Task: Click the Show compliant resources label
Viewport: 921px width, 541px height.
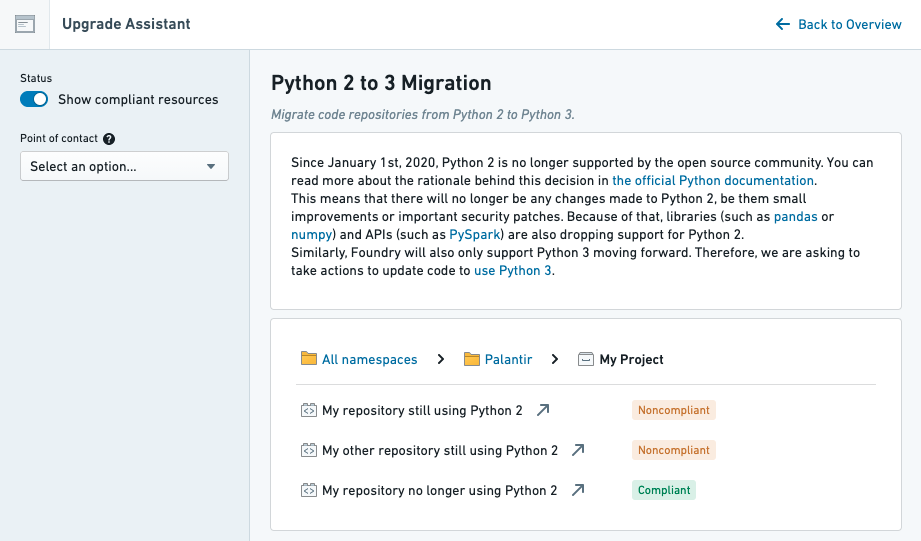Action: pyautogui.click(x=138, y=99)
